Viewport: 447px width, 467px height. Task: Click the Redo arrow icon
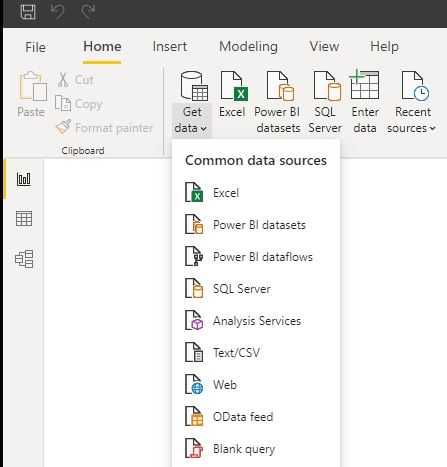click(x=88, y=12)
